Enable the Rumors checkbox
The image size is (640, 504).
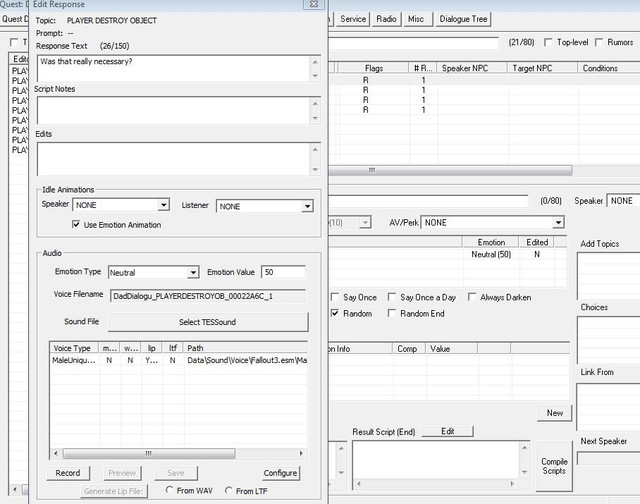(x=599, y=42)
